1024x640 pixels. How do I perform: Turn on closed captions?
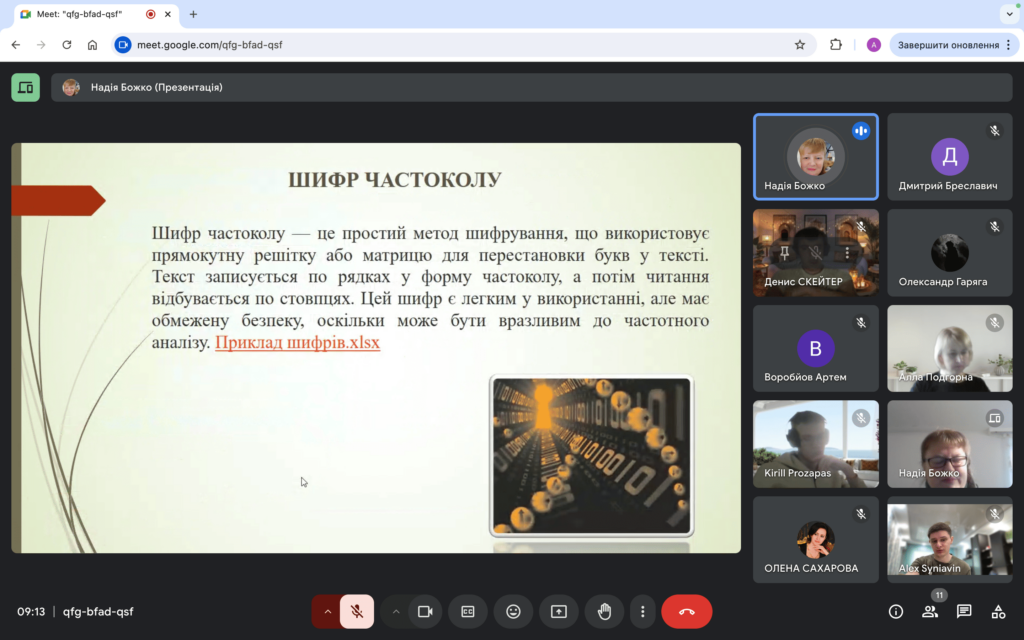(x=468, y=612)
